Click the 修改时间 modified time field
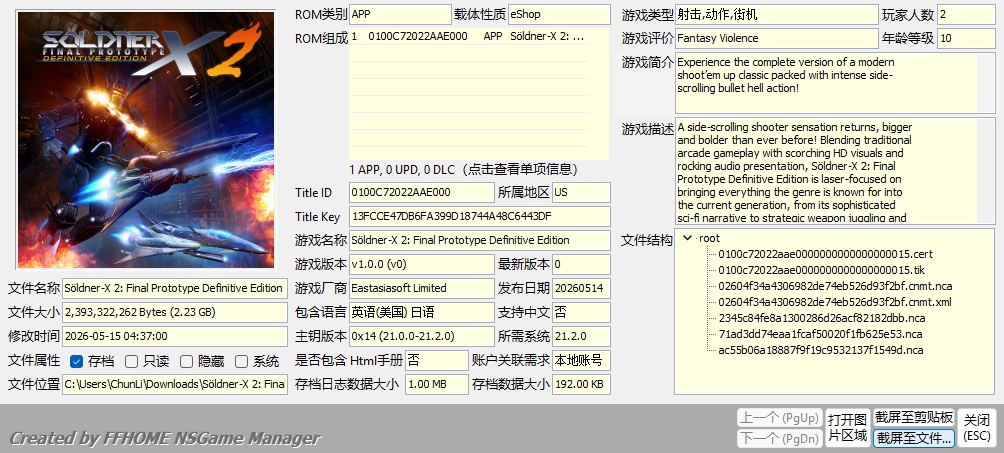 click(174, 336)
